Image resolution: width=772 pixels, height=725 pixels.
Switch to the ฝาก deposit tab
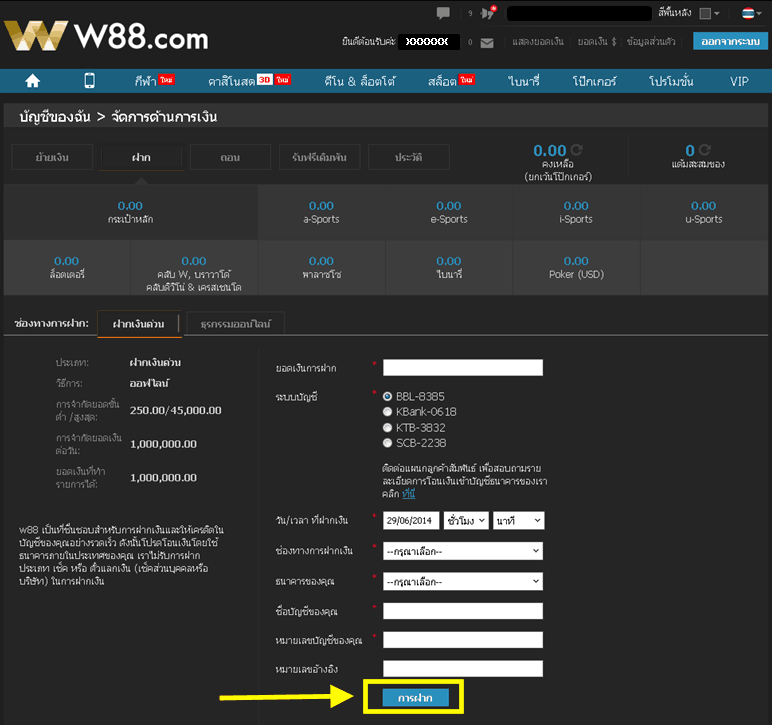tap(141, 158)
